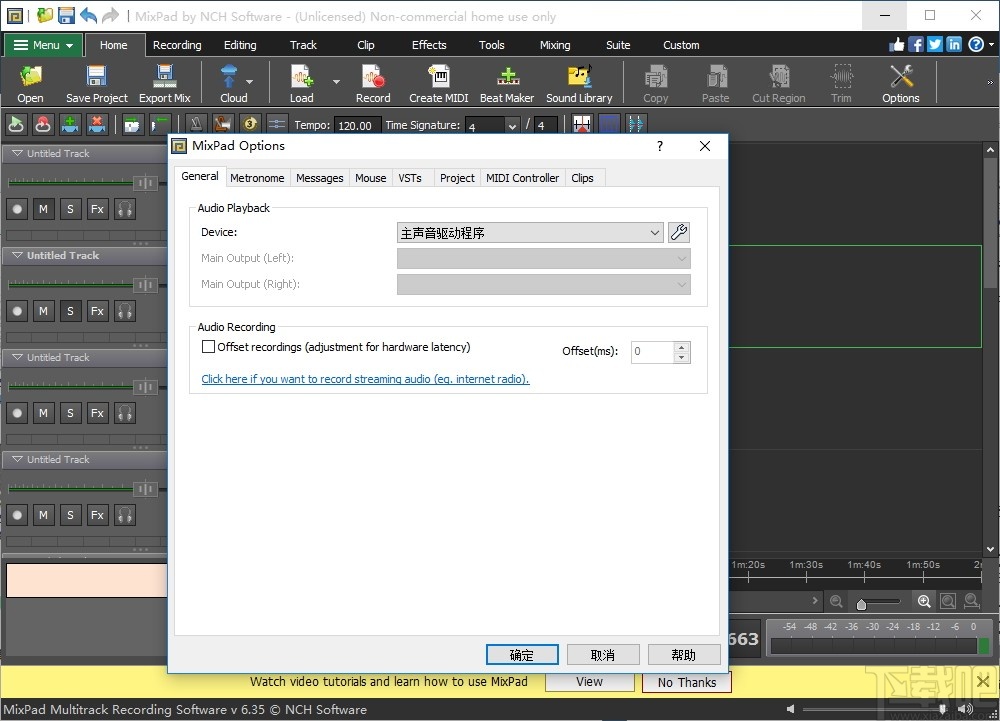Switch to the Metronome tab

pos(257,178)
